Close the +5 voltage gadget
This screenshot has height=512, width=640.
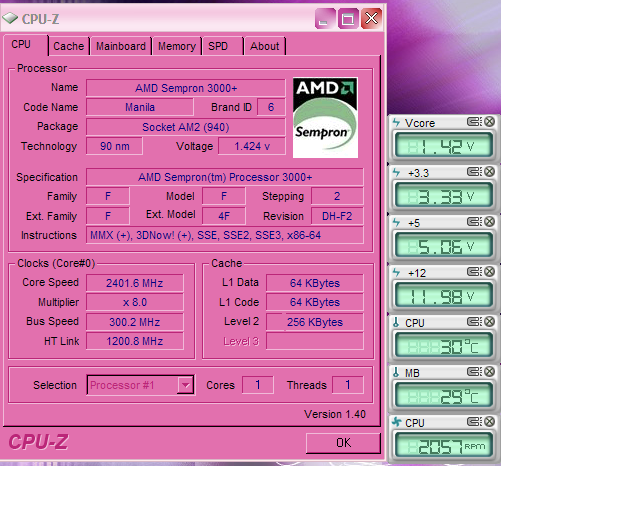click(x=489, y=221)
